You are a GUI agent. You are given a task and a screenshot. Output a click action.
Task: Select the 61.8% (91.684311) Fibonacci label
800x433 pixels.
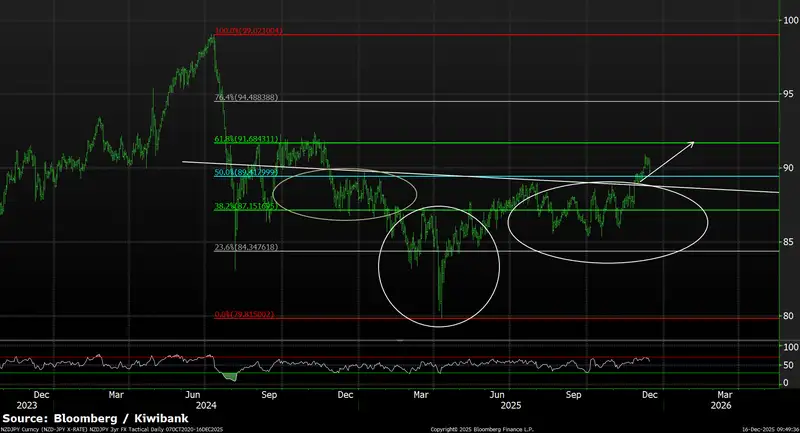click(x=246, y=139)
